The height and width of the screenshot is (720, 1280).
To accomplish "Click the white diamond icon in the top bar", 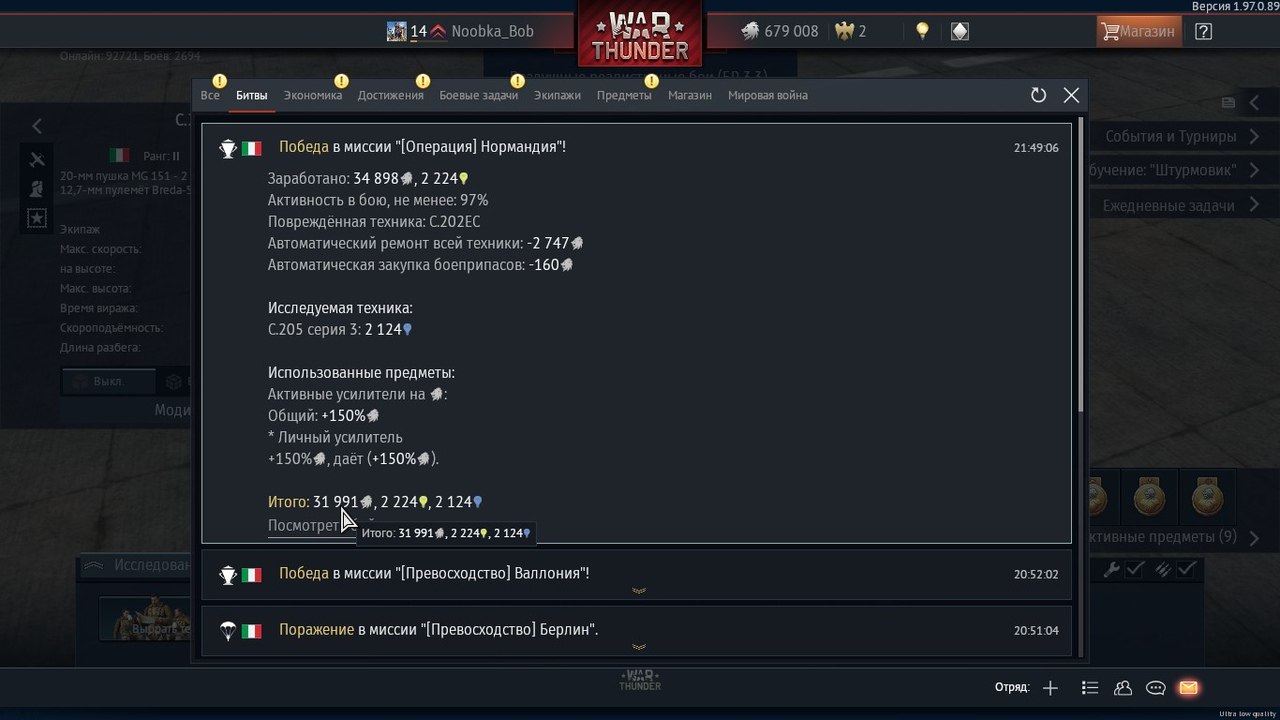I will tap(959, 31).
